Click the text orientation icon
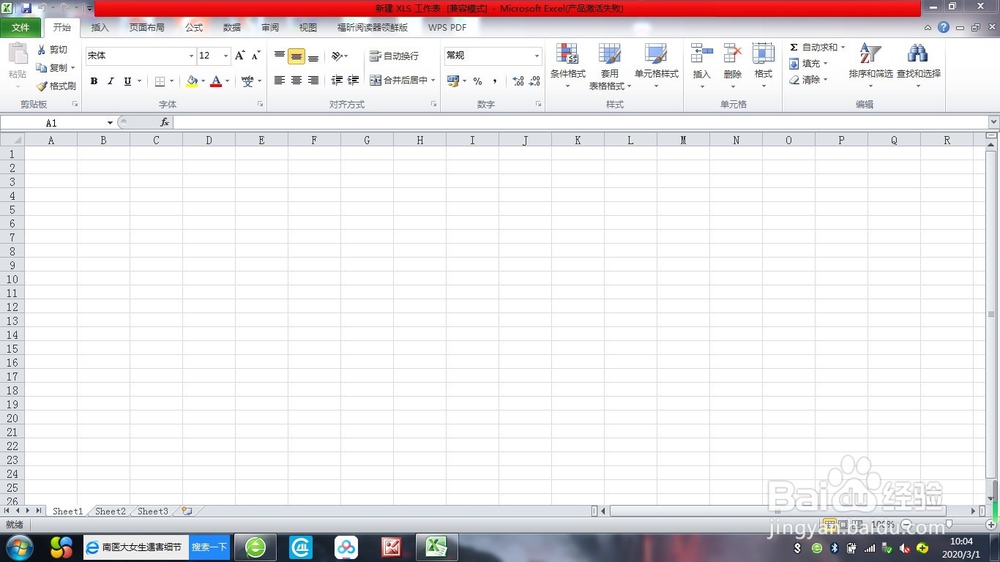This screenshot has height=562, width=1000. (x=337, y=56)
